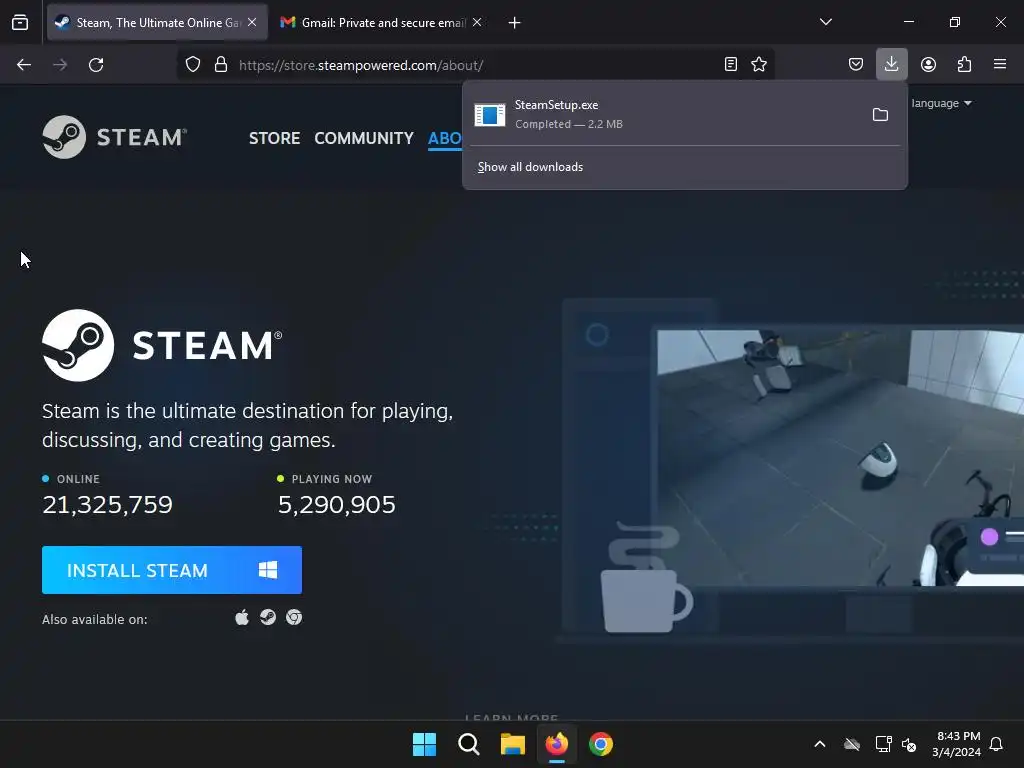Viewport: 1024px width, 768px height.
Task: Select the Steam tab
Action: point(157,23)
